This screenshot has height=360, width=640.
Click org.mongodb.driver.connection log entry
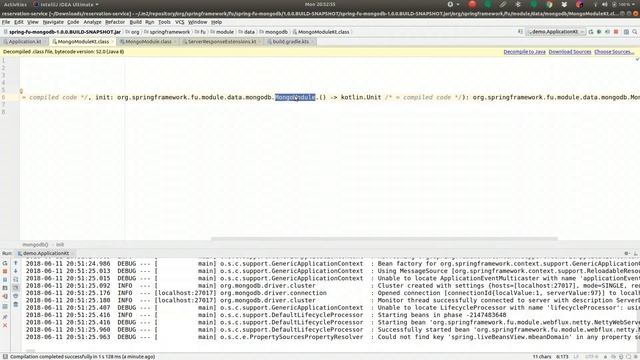[273, 293]
